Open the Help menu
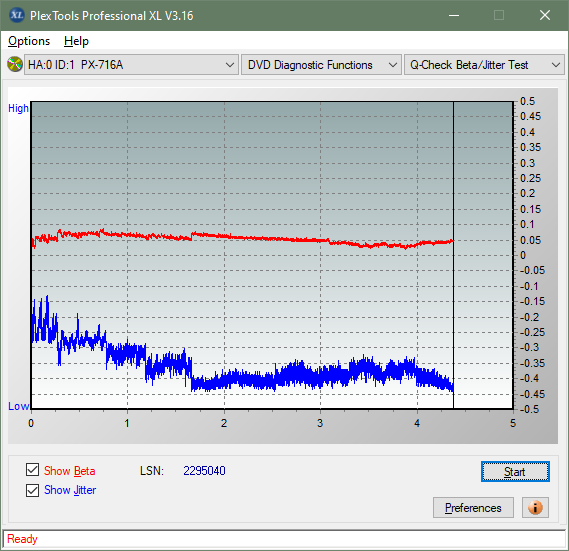 [76, 41]
